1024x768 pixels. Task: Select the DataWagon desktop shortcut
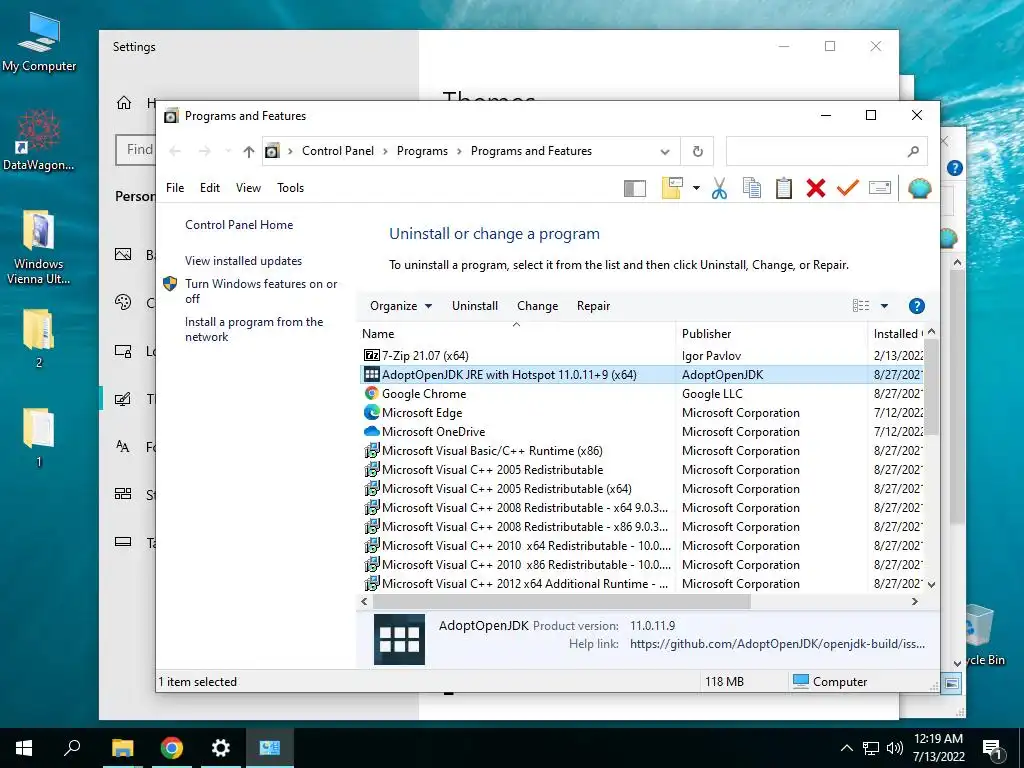[38, 140]
